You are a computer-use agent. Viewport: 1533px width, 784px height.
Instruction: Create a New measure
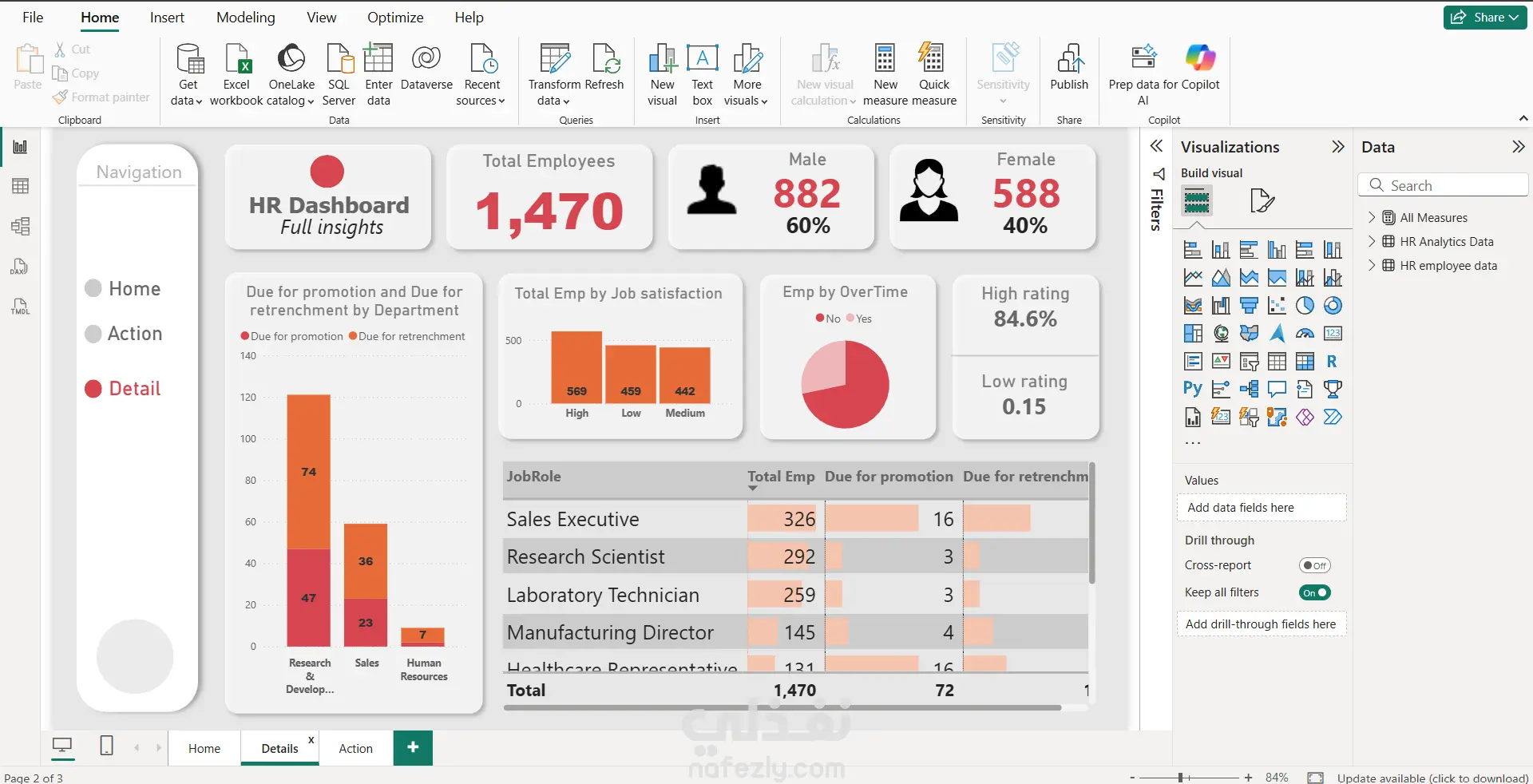tap(885, 74)
